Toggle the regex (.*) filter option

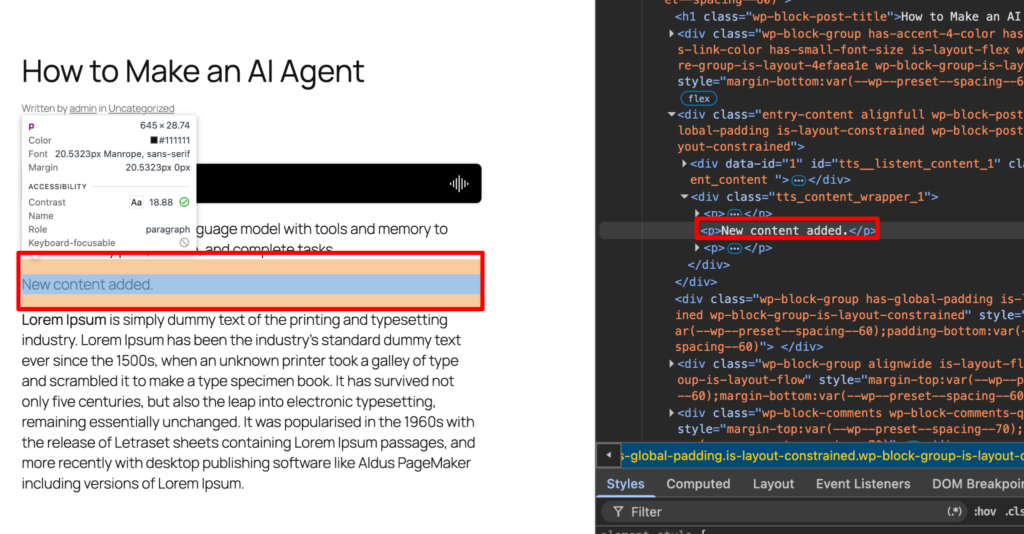point(954,512)
